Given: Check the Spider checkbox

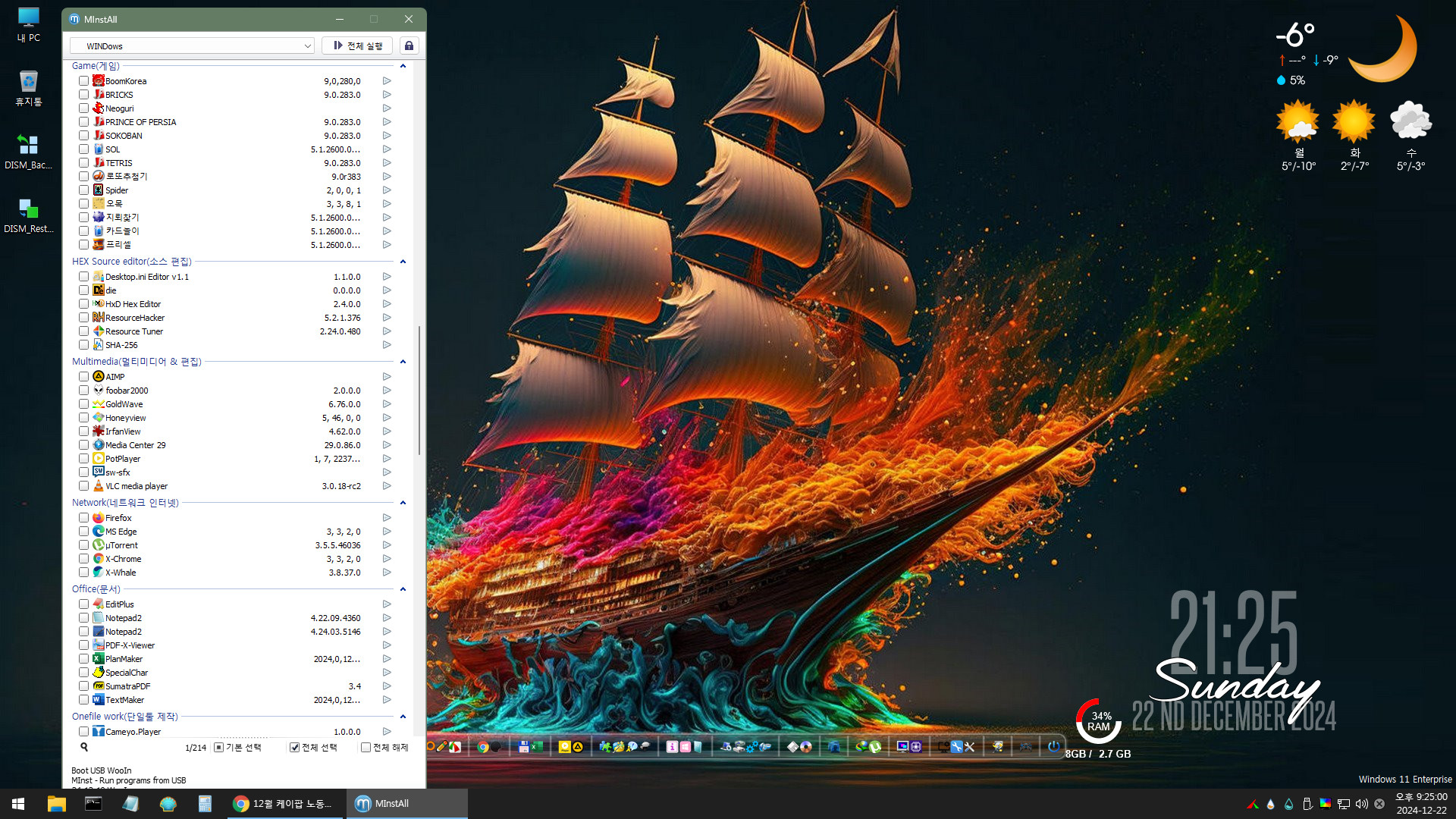Looking at the screenshot, I should tap(84, 190).
